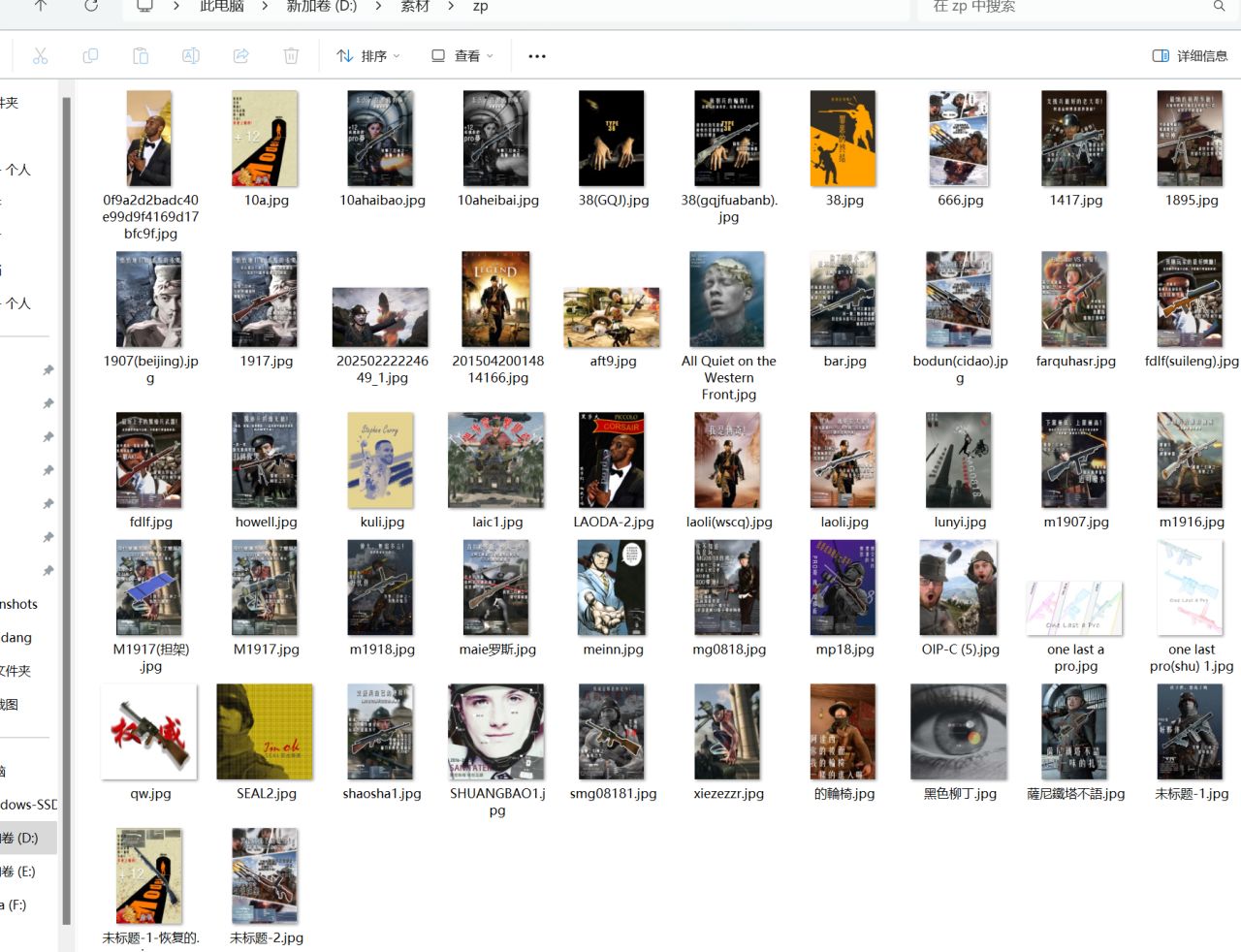Image resolution: width=1241 pixels, height=952 pixels.
Task: Select file SHUANGBAO1.jpg
Action: click(x=497, y=750)
